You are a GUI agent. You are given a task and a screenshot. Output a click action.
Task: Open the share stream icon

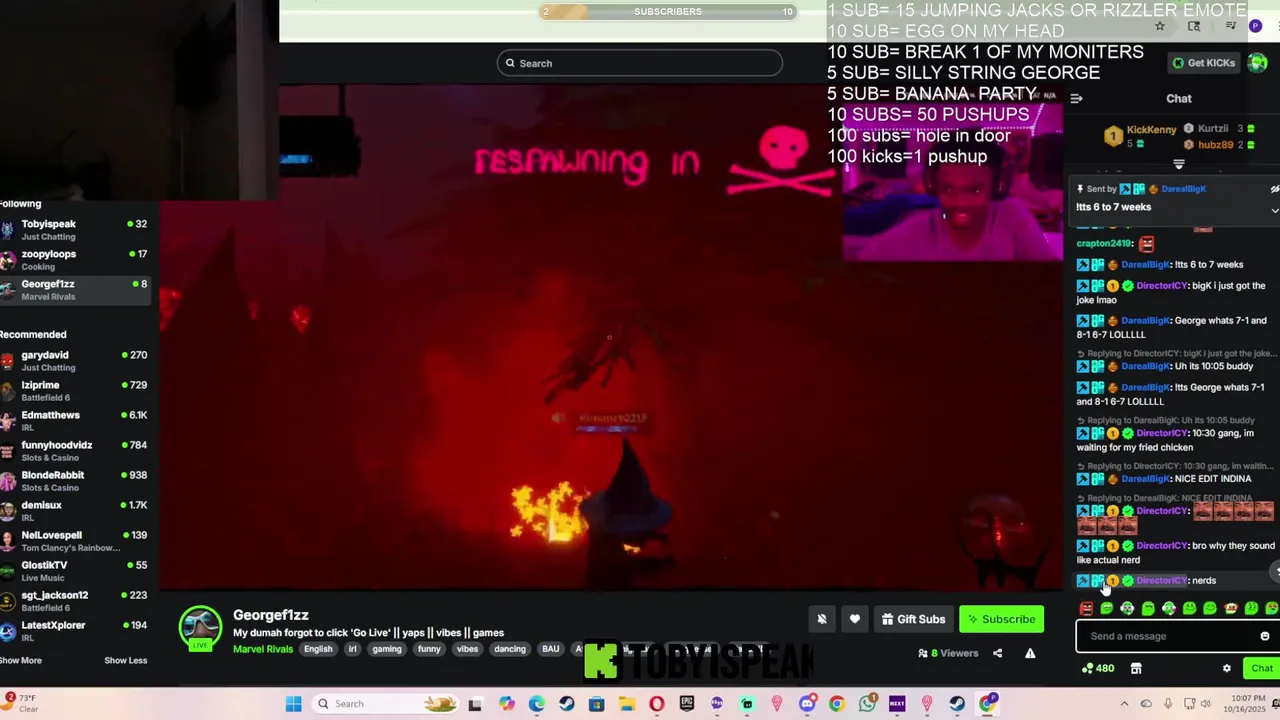point(997,653)
